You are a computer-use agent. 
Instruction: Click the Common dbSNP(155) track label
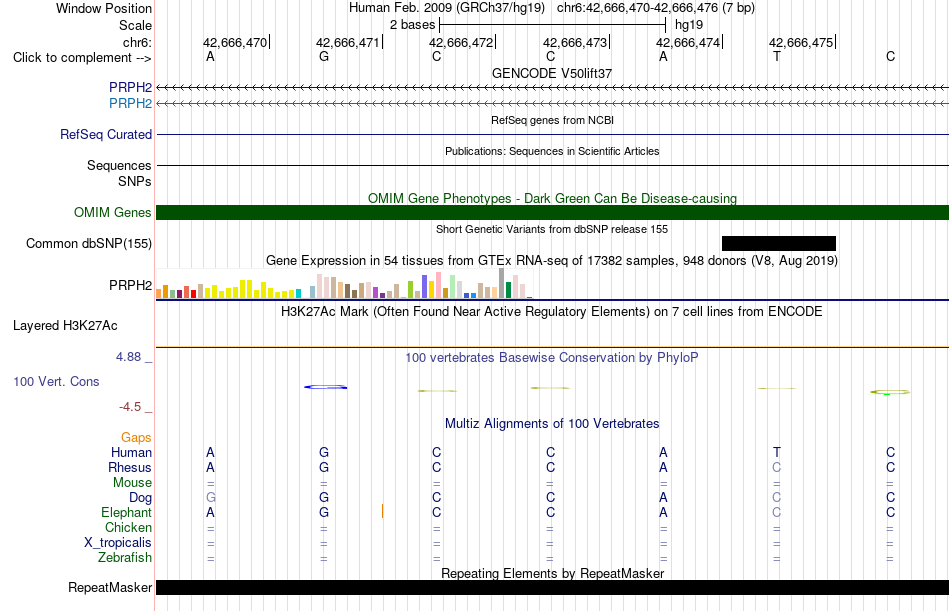[x=88, y=244]
